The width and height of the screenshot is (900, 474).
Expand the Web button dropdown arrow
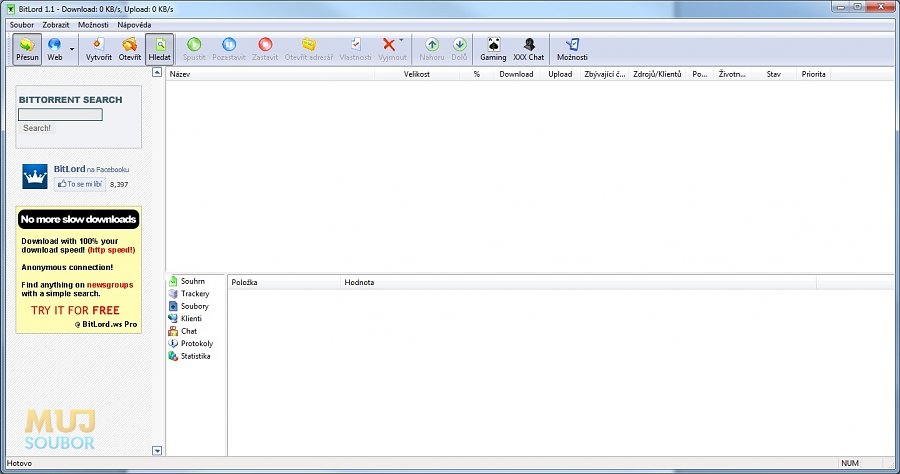click(x=72, y=49)
